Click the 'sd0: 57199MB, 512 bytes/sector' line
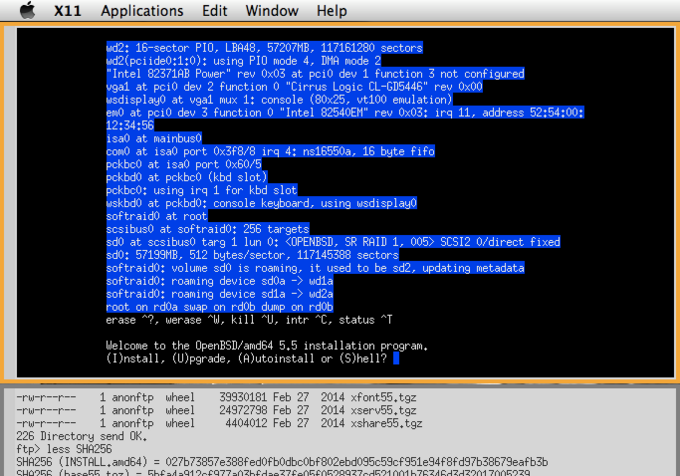 pos(252,255)
